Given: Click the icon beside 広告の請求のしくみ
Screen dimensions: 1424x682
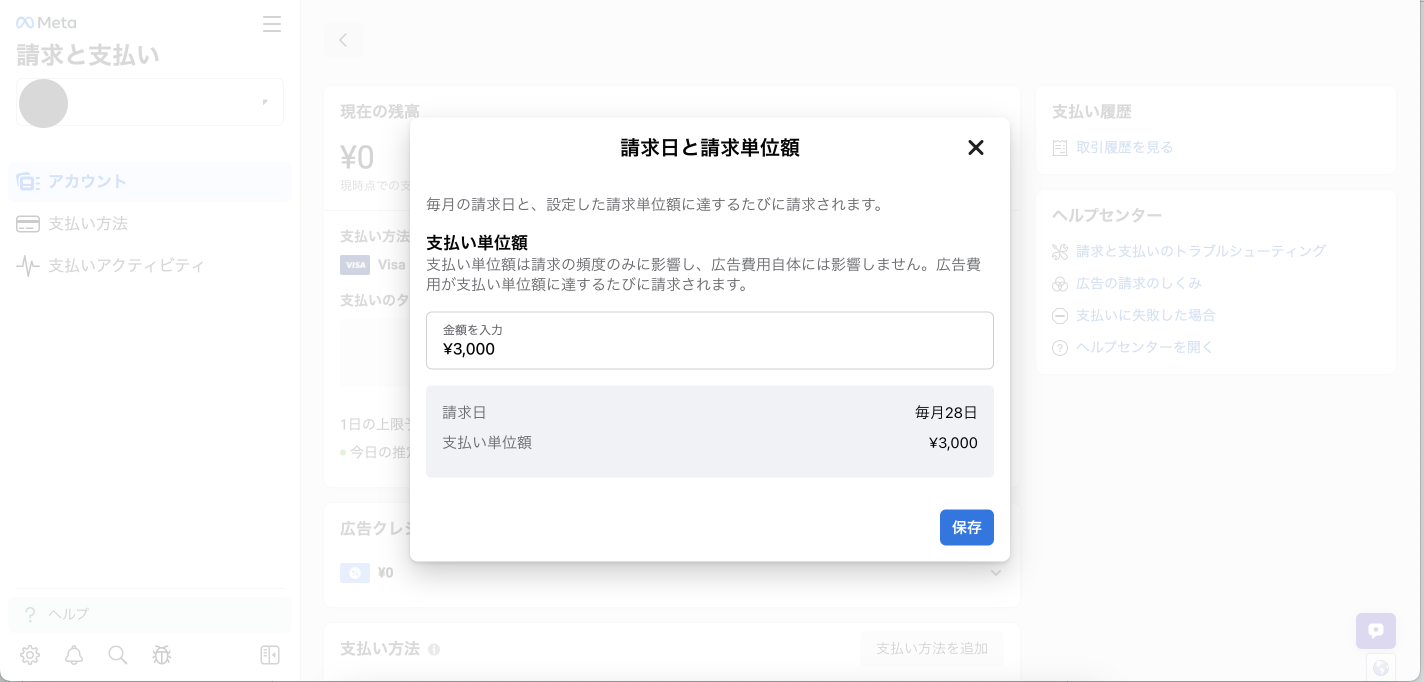Looking at the screenshot, I should click(1060, 284).
